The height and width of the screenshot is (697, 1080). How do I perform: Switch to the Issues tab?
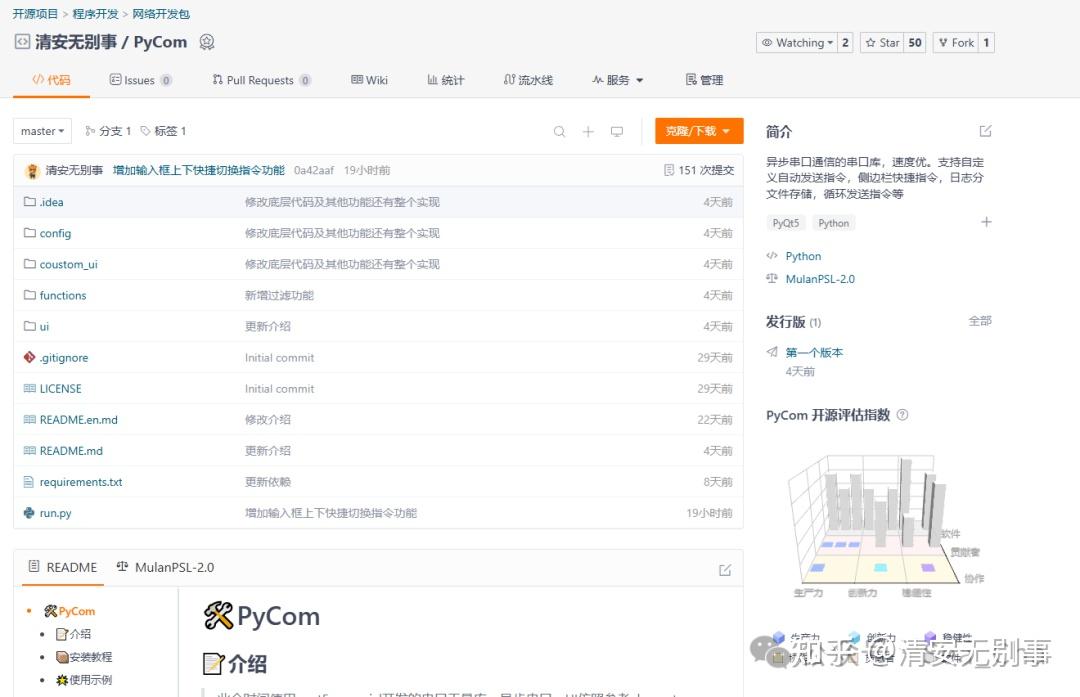(140, 80)
